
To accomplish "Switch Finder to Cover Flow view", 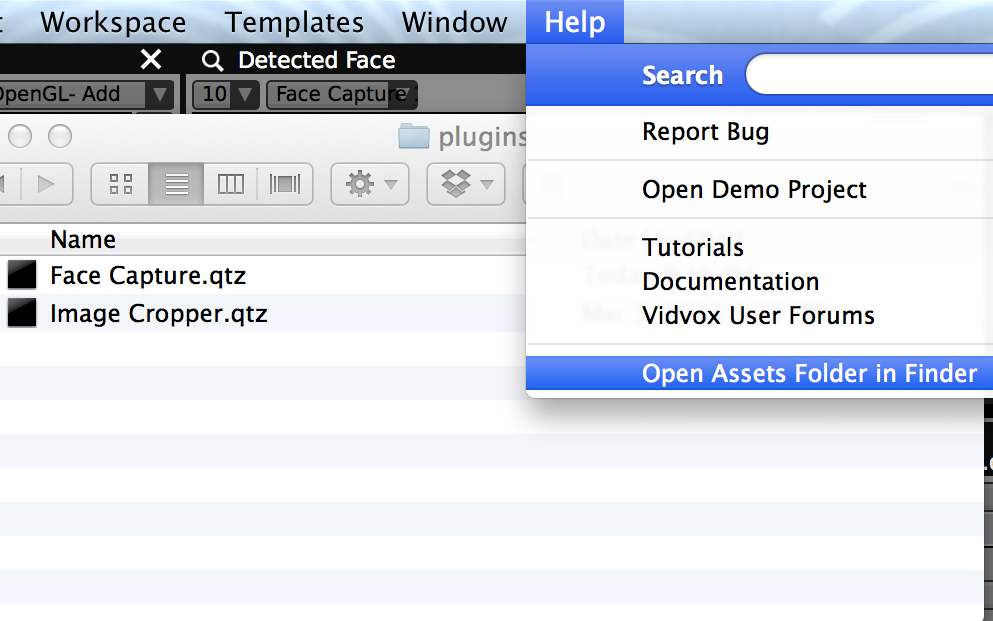I will pyautogui.click(x=285, y=184).
